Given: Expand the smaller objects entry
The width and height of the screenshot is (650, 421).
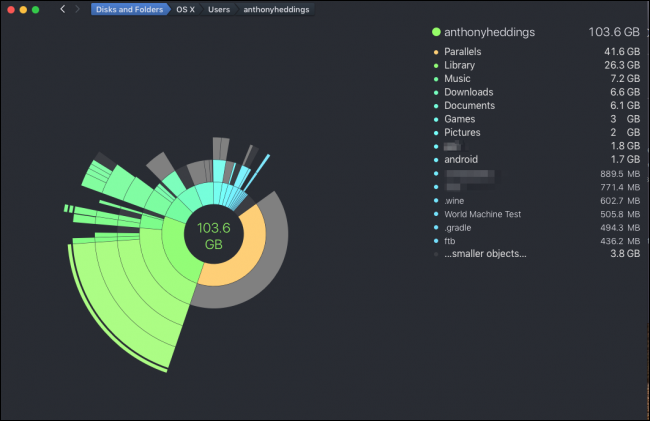Looking at the screenshot, I should [485, 254].
